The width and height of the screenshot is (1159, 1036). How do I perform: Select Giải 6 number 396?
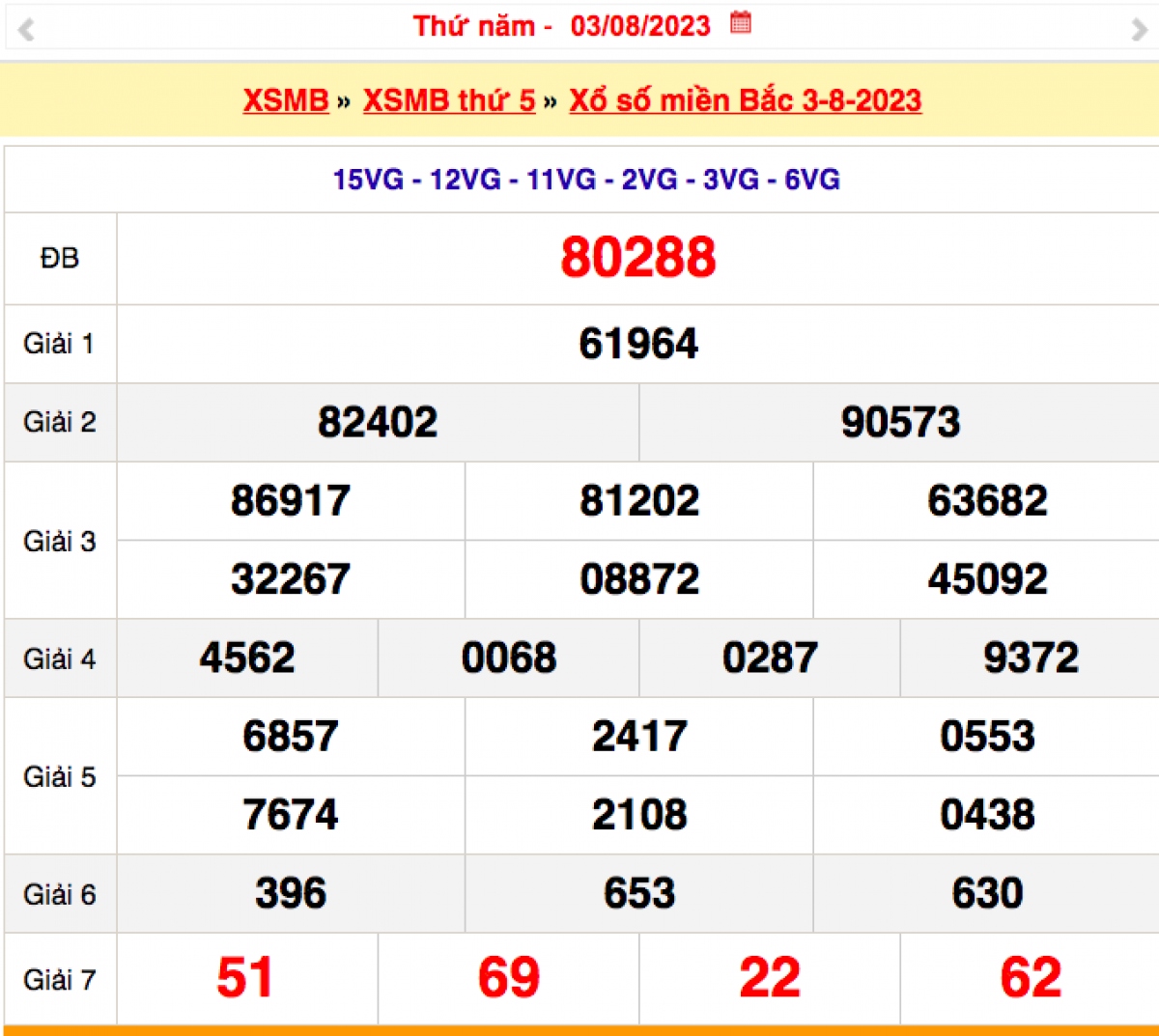[x=291, y=893]
